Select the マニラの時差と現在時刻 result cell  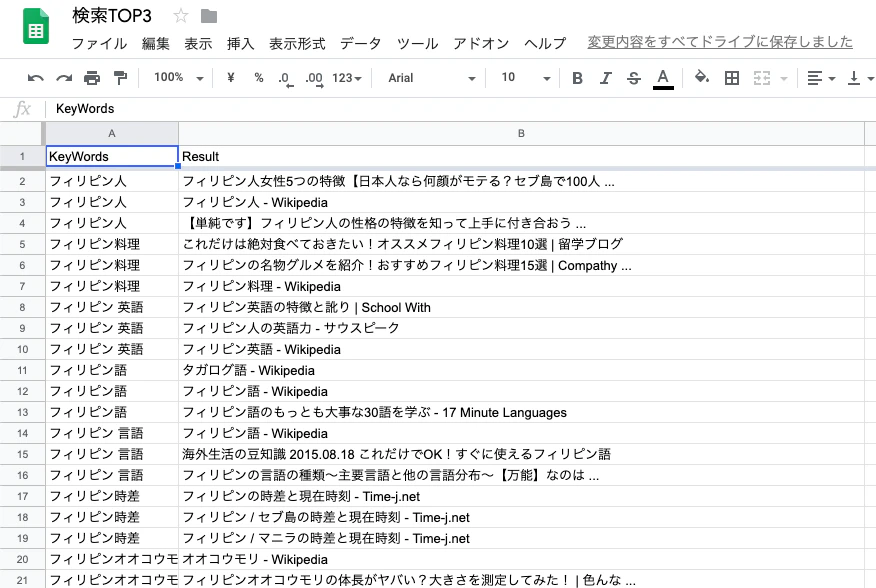(x=521, y=538)
